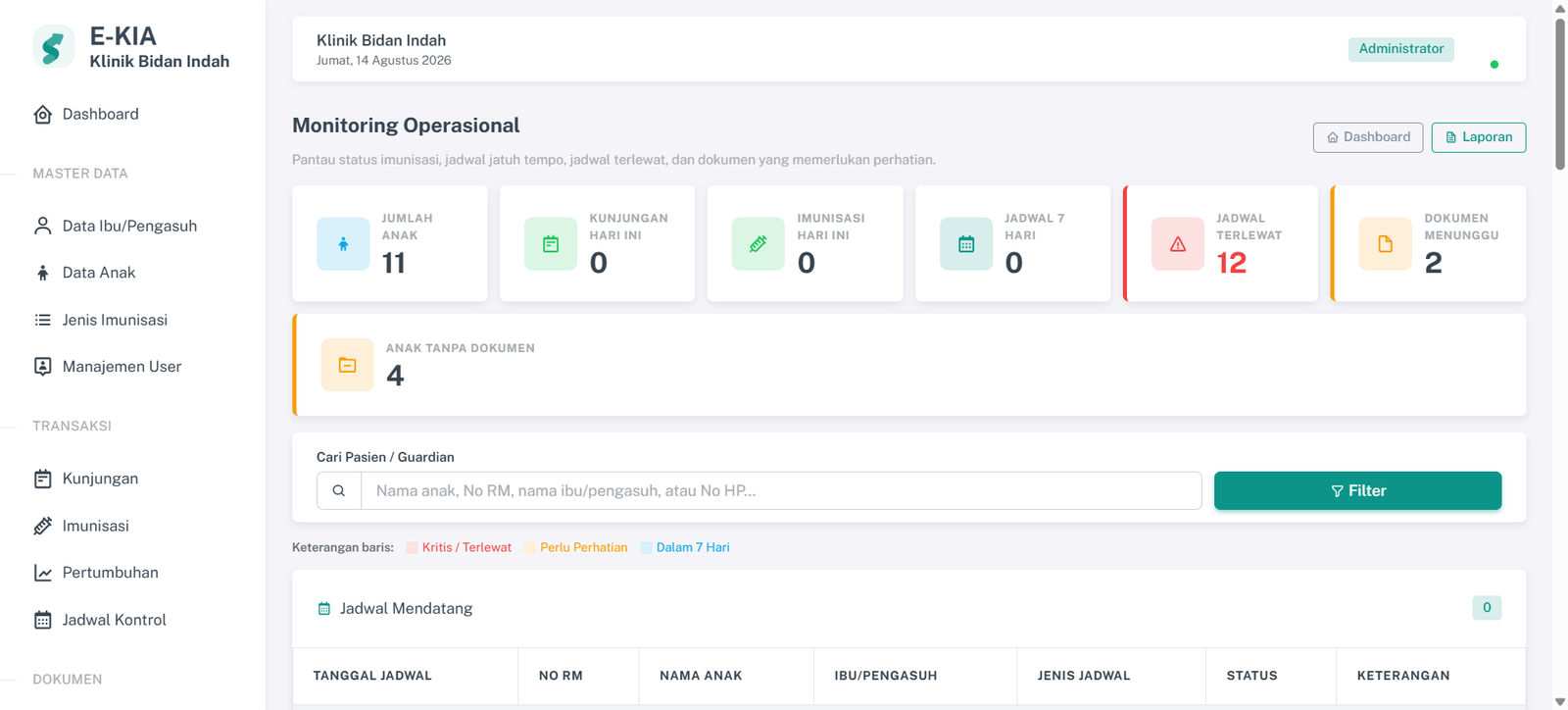The height and width of the screenshot is (710, 1568).
Task: Click the Jumlah Anak child icon
Action: click(343, 243)
